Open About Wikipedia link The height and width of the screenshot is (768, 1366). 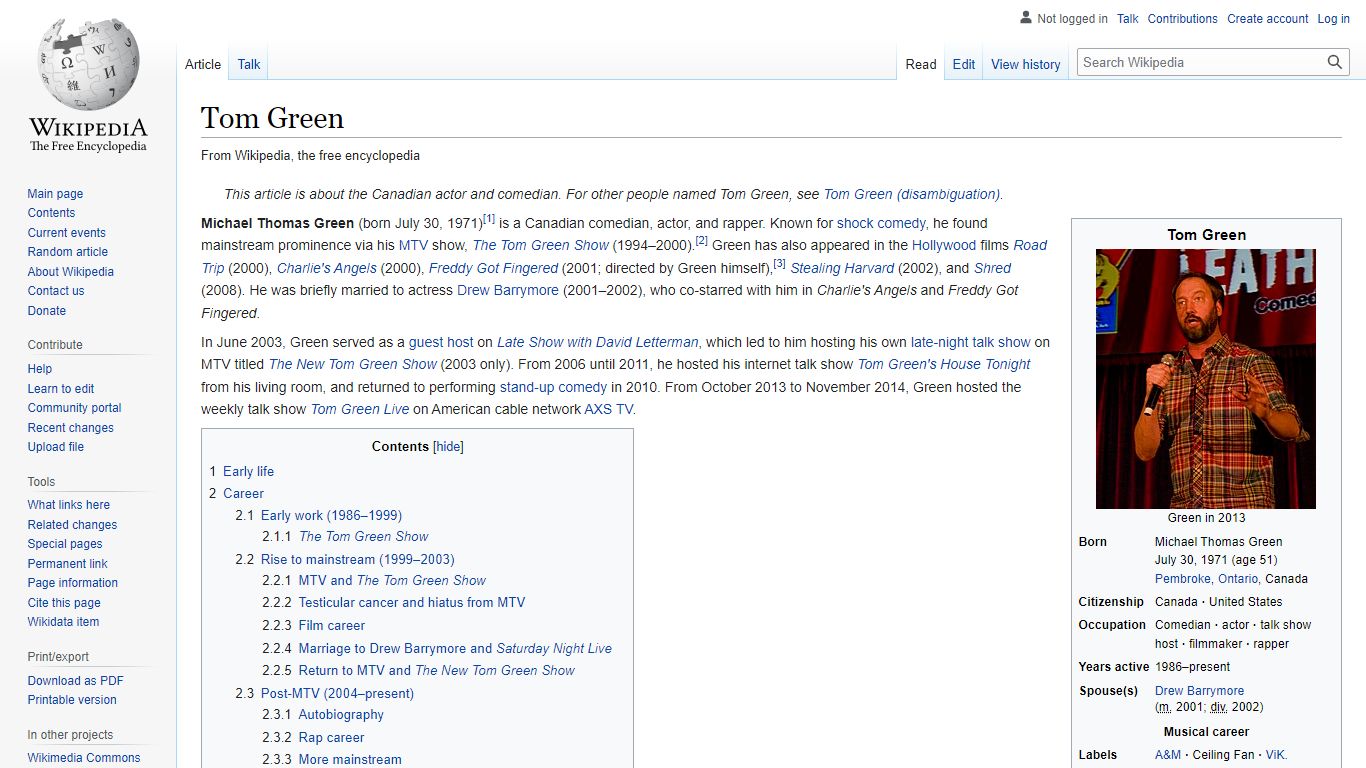pyautogui.click(x=71, y=272)
